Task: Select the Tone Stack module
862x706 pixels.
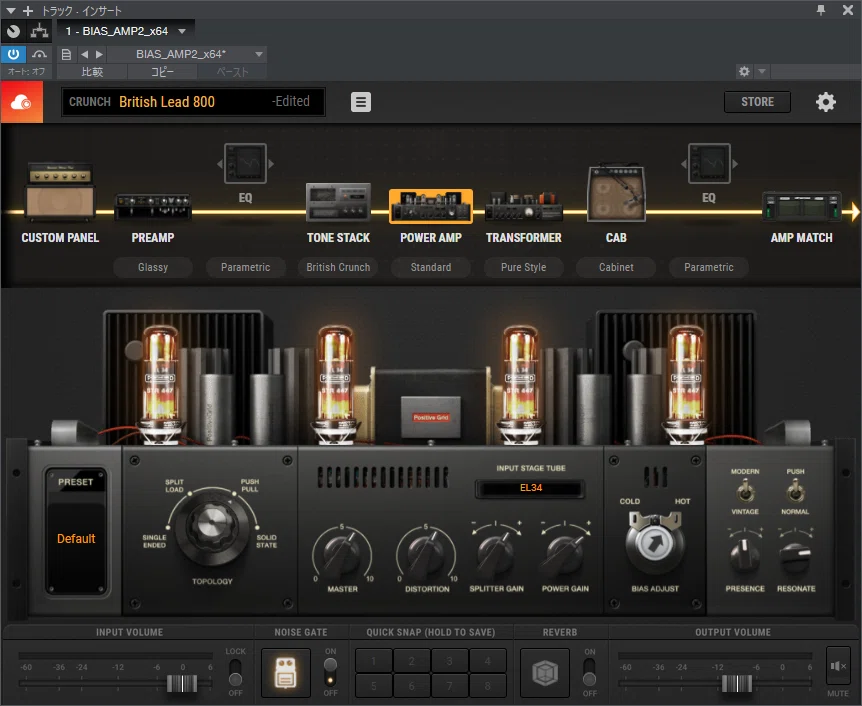Action: click(x=338, y=202)
